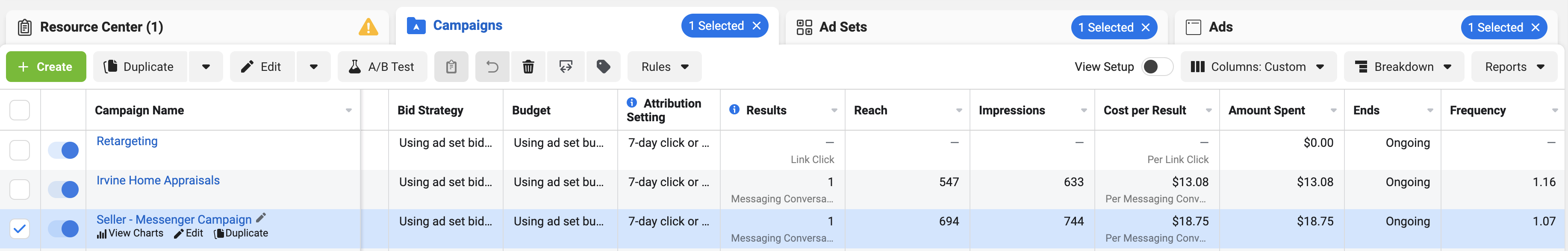Click the Attribution Setting info icon
Image resolution: width=1568 pixels, height=251 pixels.
pyautogui.click(x=632, y=103)
